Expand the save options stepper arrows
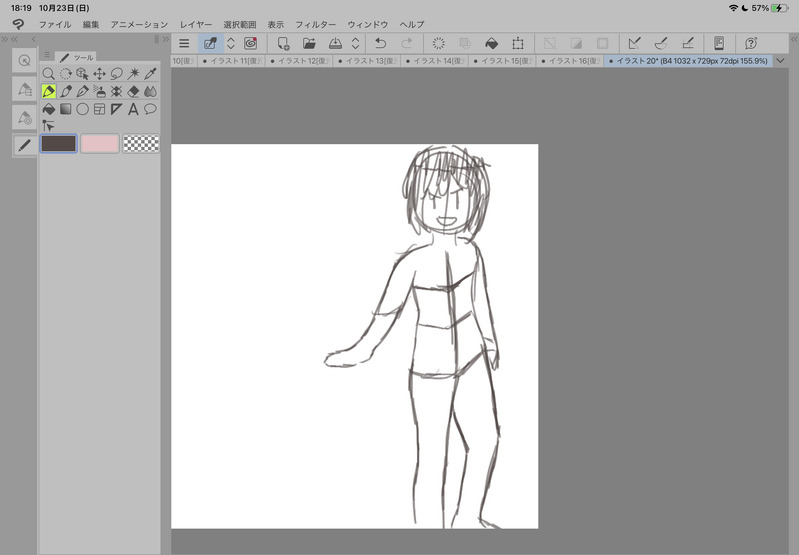This screenshot has width=799, height=555. [x=355, y=43]
